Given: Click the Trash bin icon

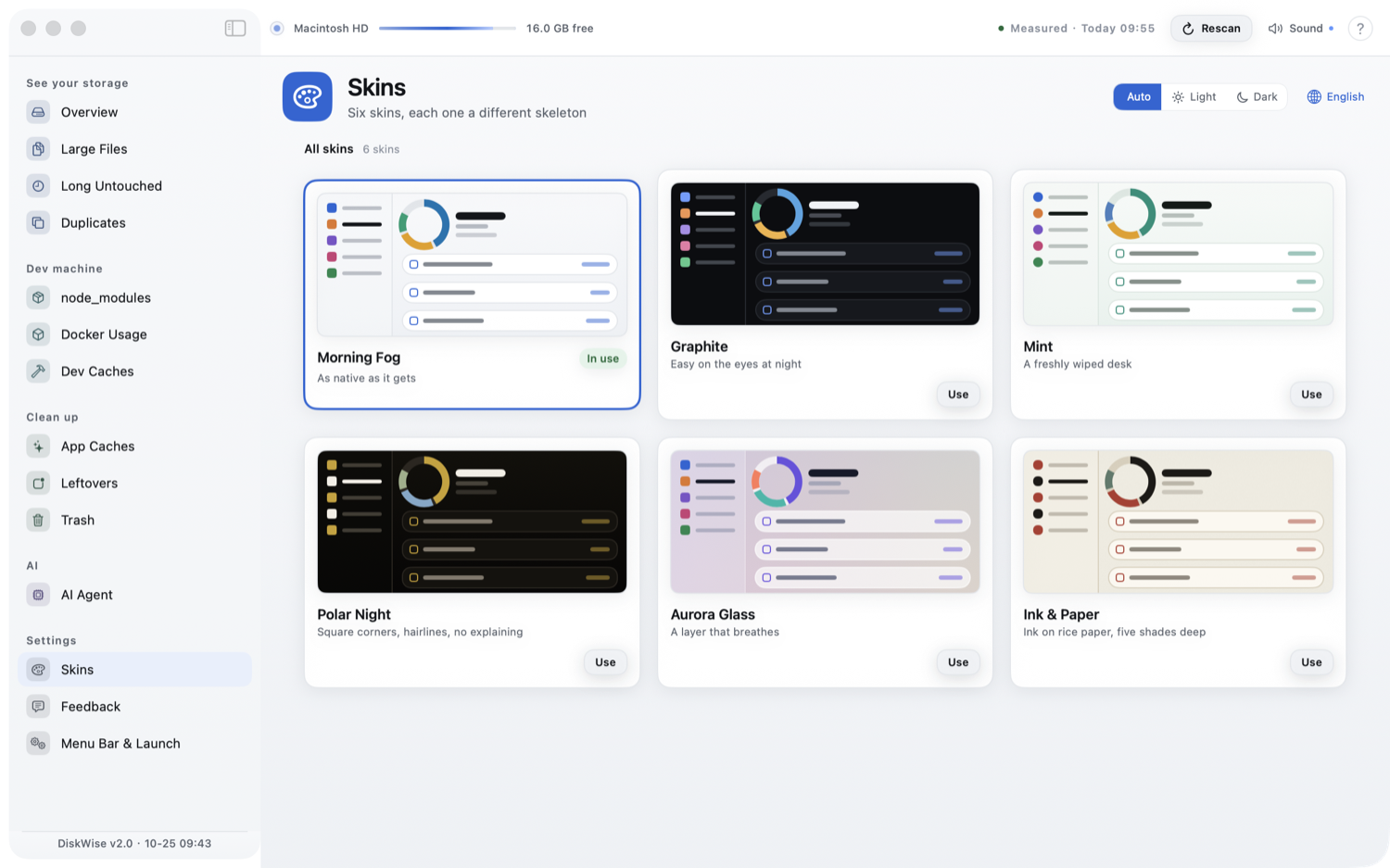Looking at the screenshot, I should (x=38, y=521).
